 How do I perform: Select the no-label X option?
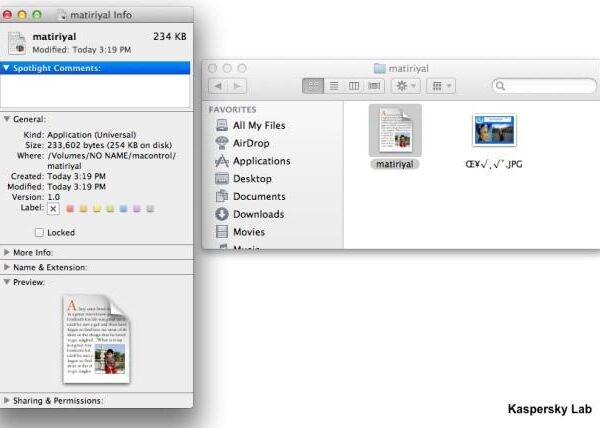click(x=53, y=209)
